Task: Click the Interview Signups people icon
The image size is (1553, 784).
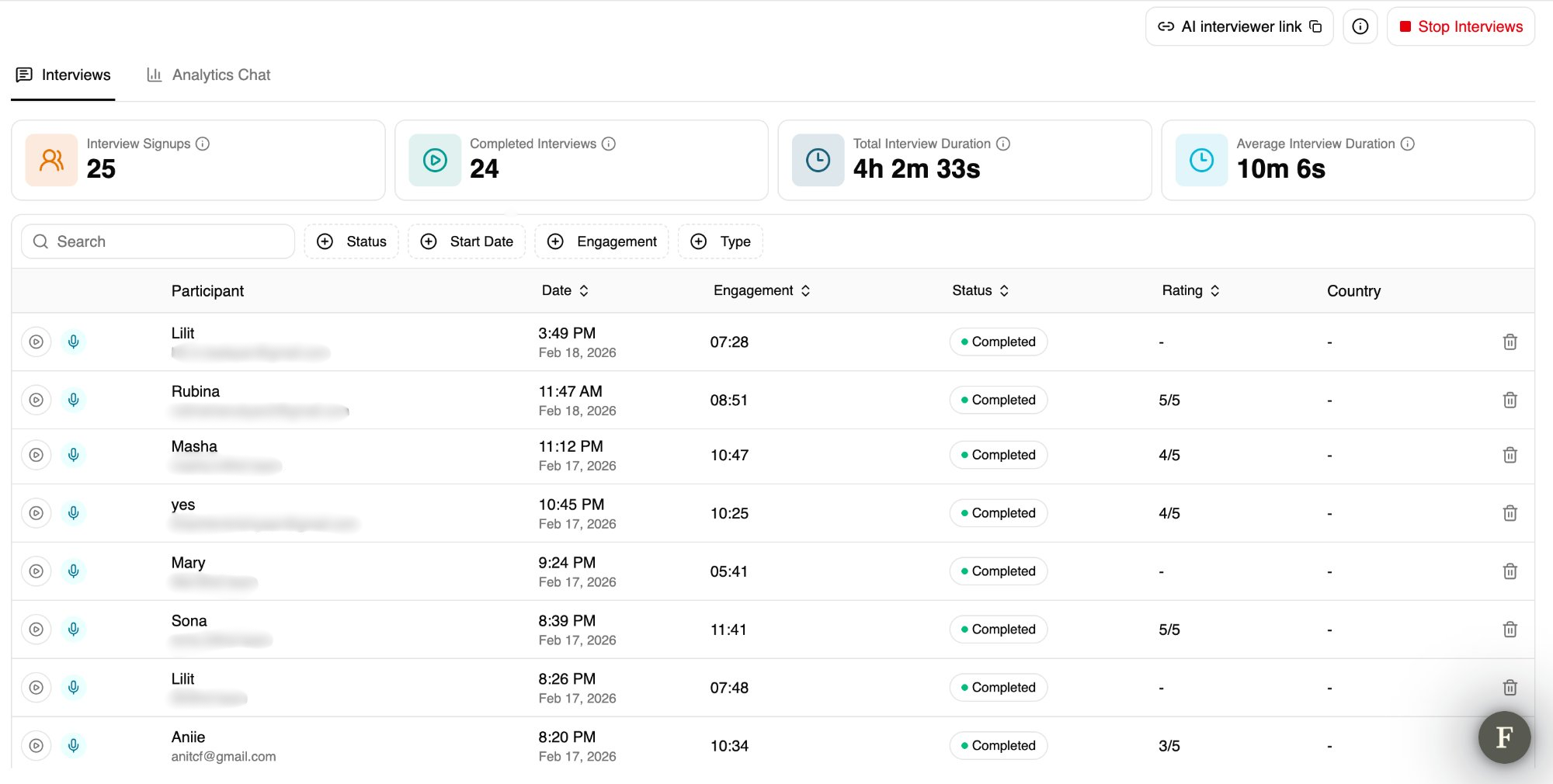Action: click(51, 160)
